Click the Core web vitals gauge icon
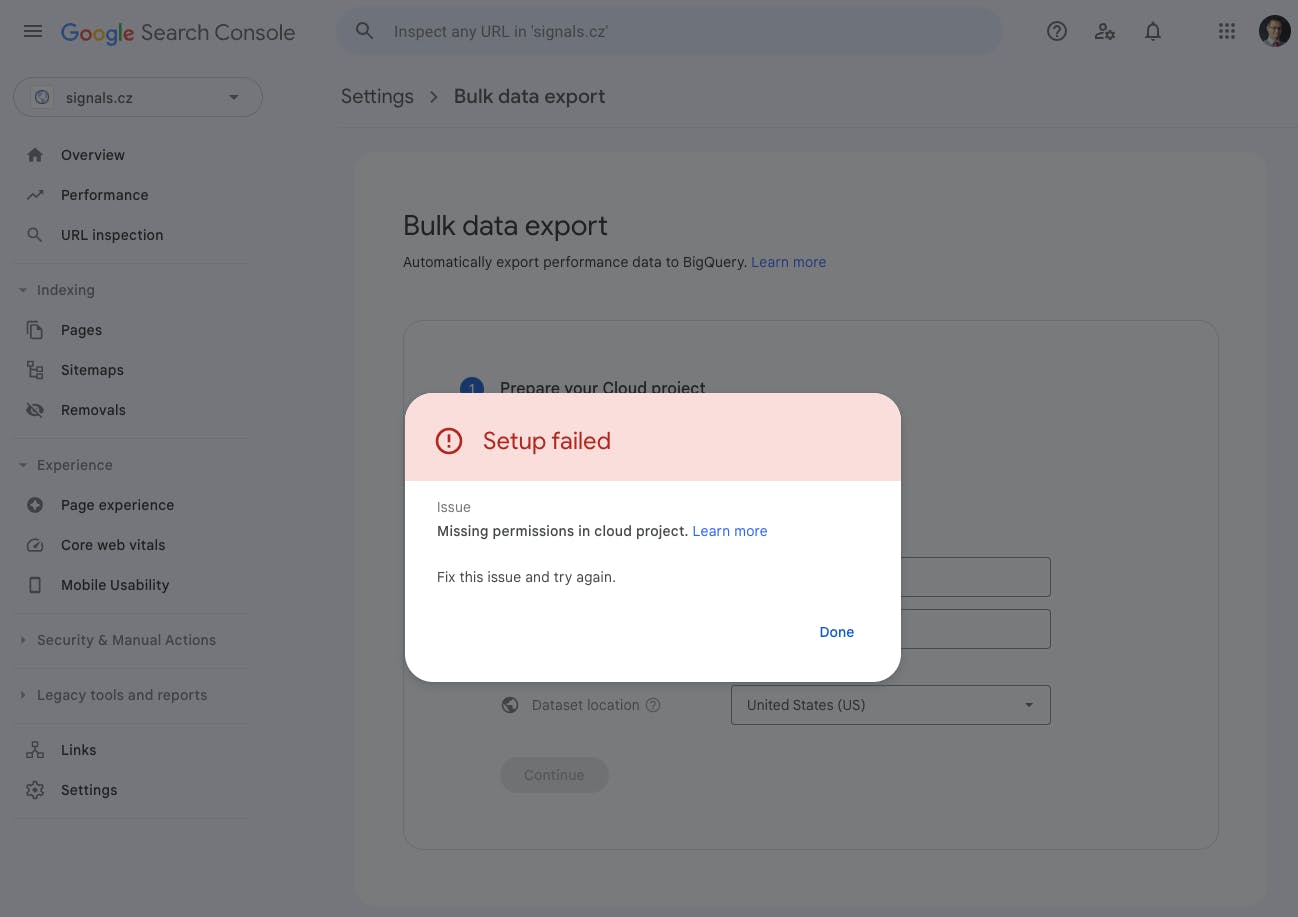Screen dimensions: 1298x917 [x=35, y=545]
